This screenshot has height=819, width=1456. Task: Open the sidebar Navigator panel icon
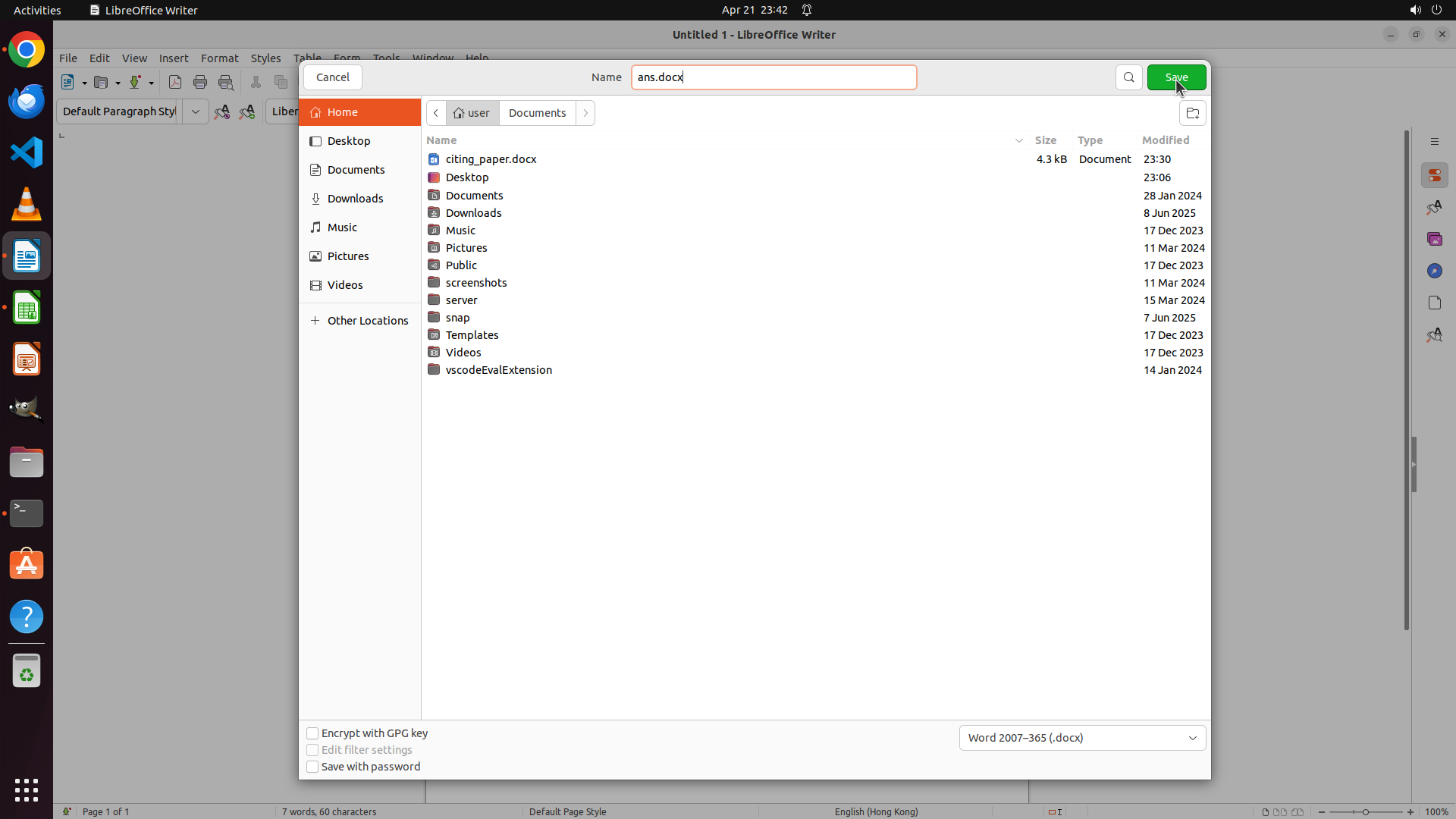coord(1434,271)
